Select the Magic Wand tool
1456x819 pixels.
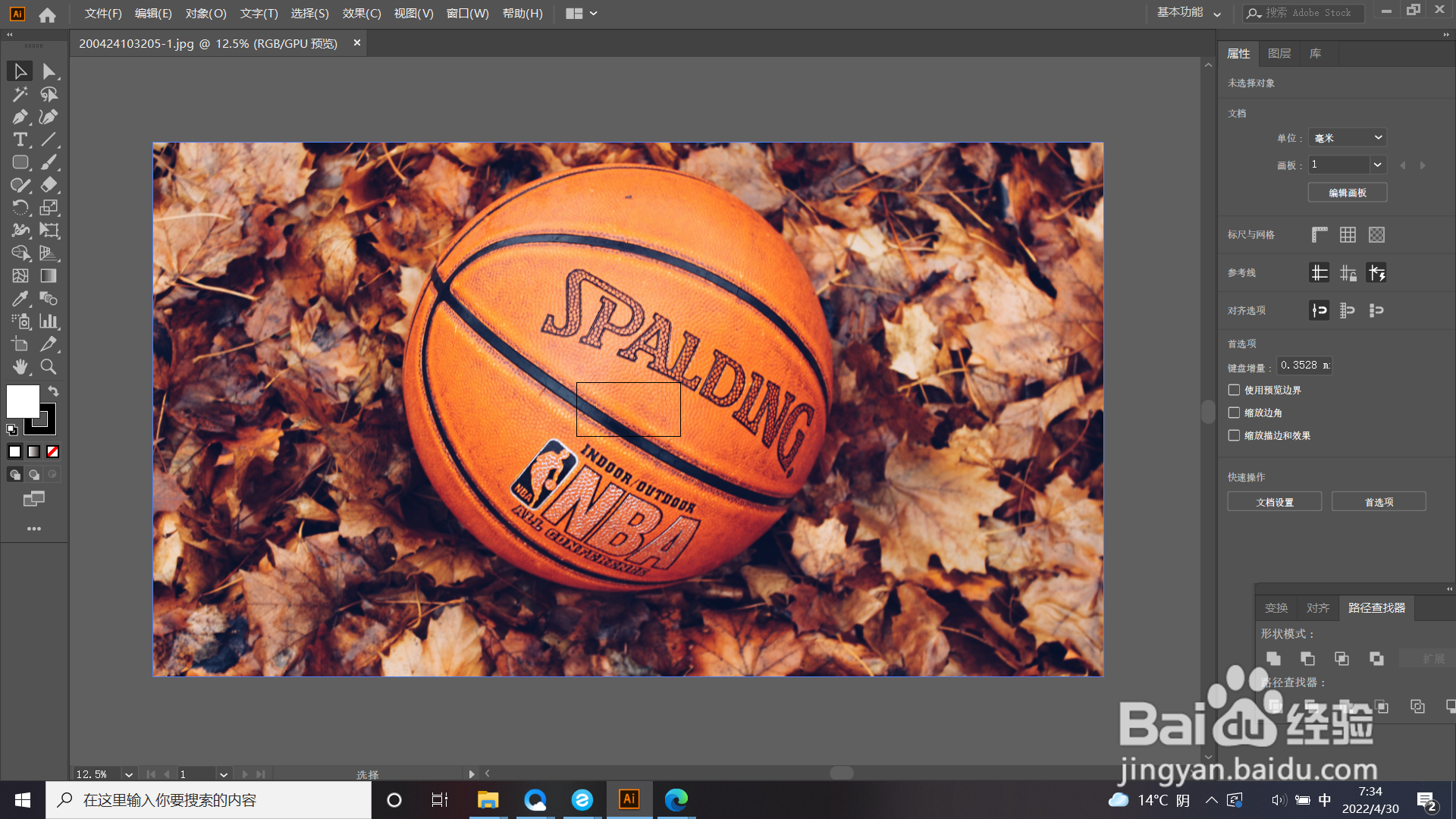coord(20,94)
